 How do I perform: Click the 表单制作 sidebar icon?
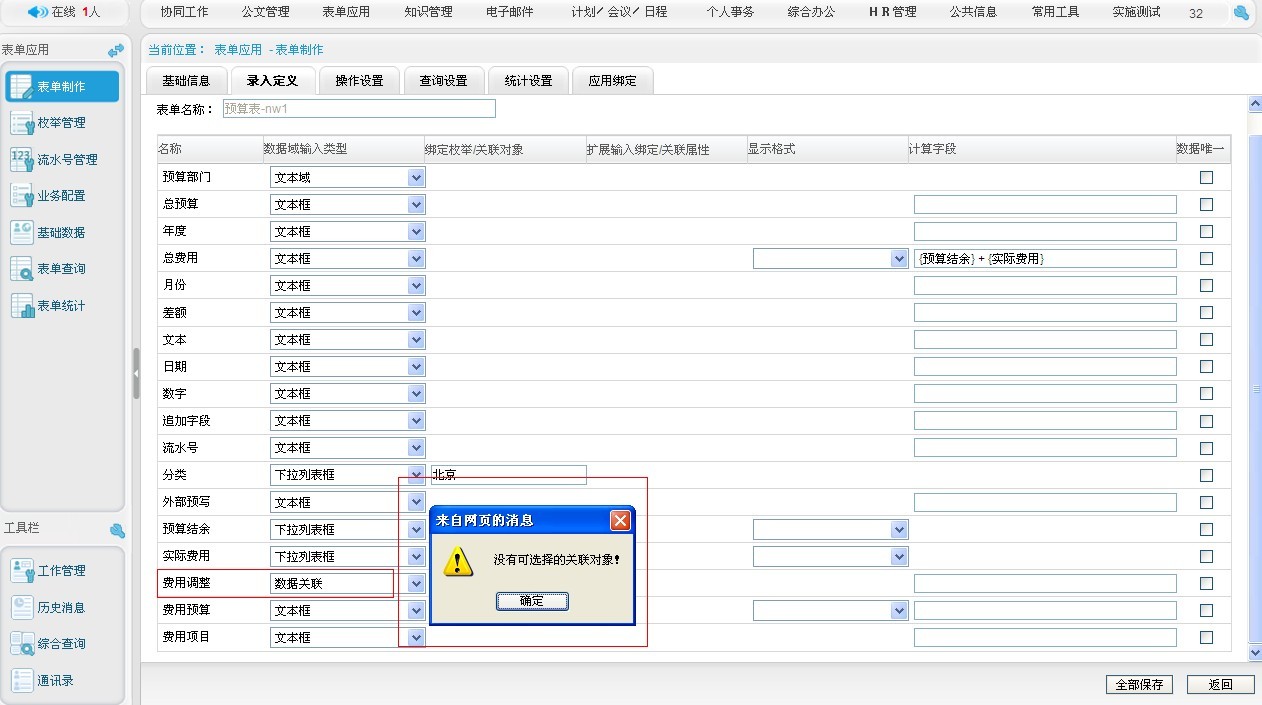pyautogui.click(x=22, y=87)
